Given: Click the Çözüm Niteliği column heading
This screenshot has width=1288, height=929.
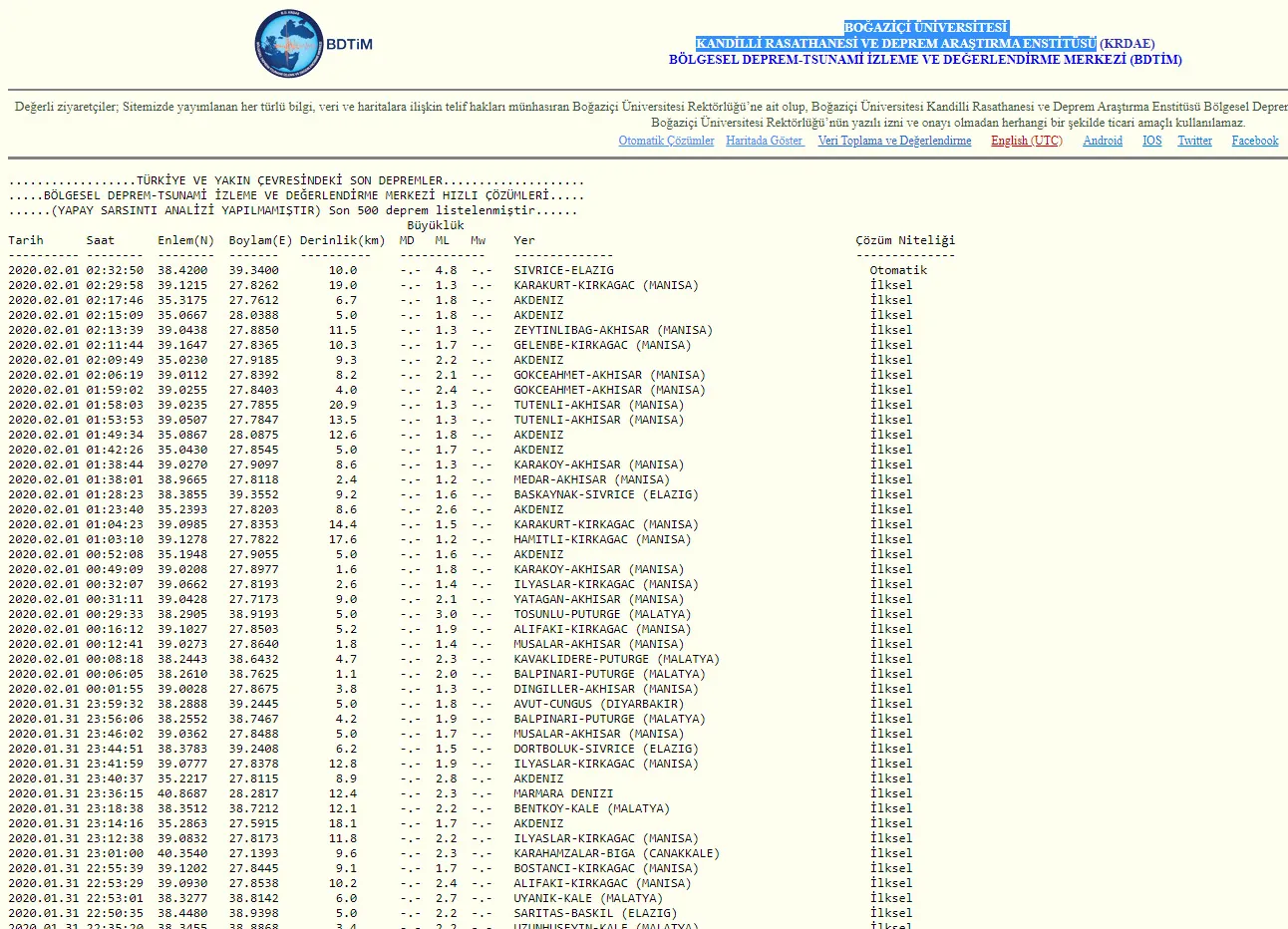Looking at the screenshot, I should pyautogui.click(x=904, y=240).
